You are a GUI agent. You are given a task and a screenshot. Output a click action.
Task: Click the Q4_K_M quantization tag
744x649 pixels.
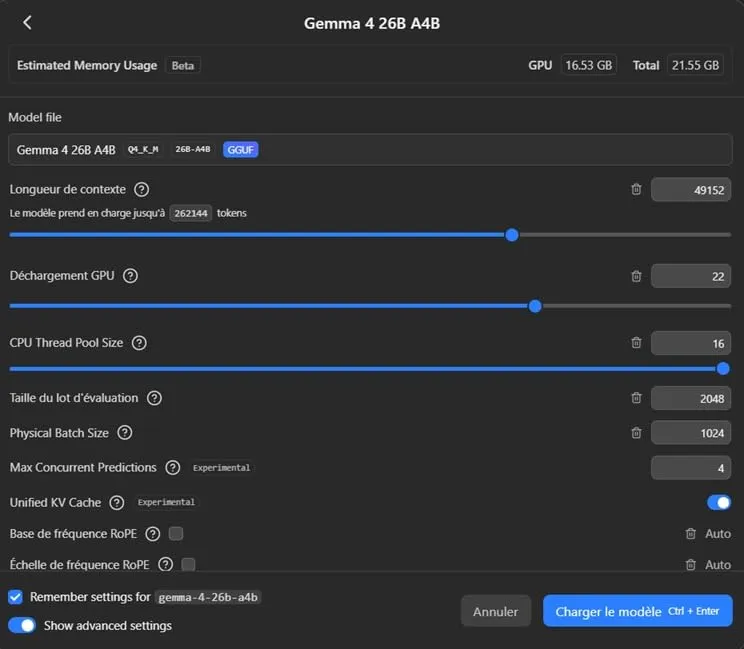tap(143, 149)
